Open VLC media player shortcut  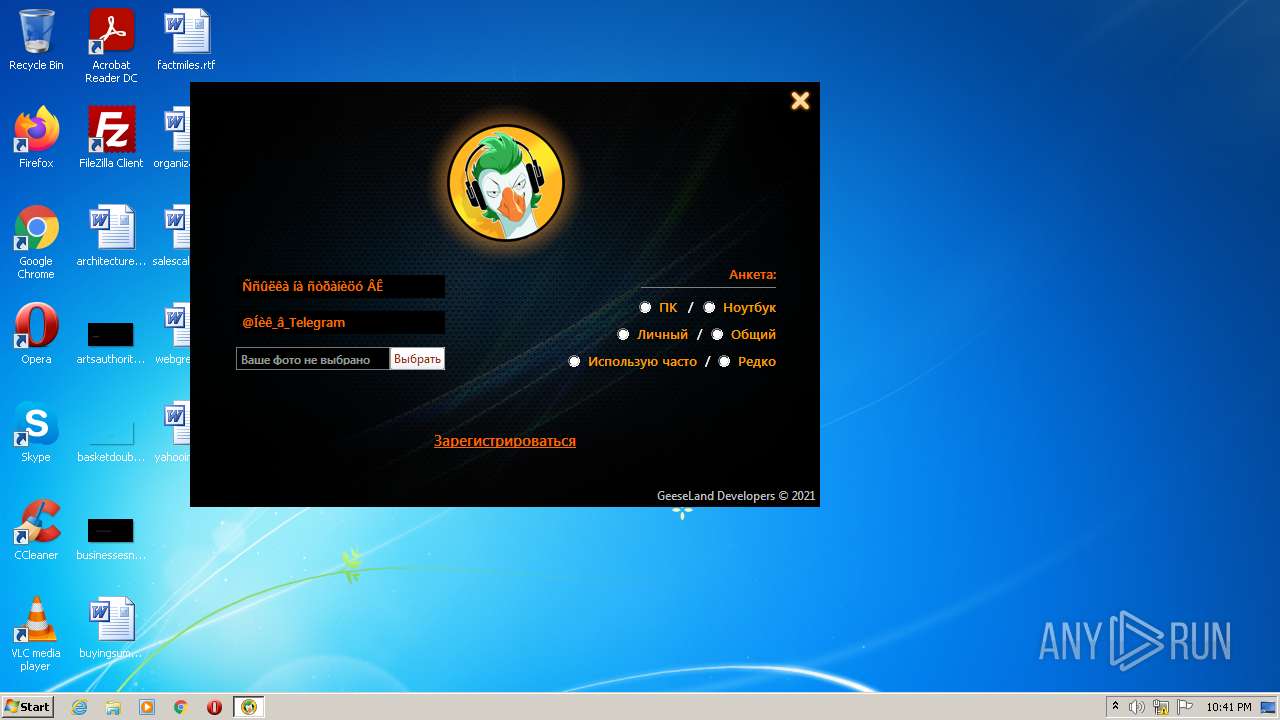(36, 634)
